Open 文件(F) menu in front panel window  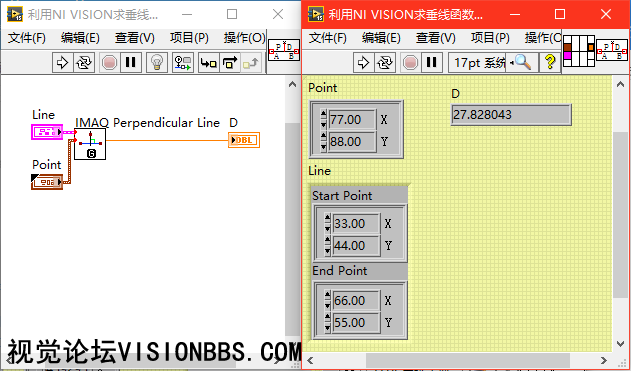tap(328, 38)
